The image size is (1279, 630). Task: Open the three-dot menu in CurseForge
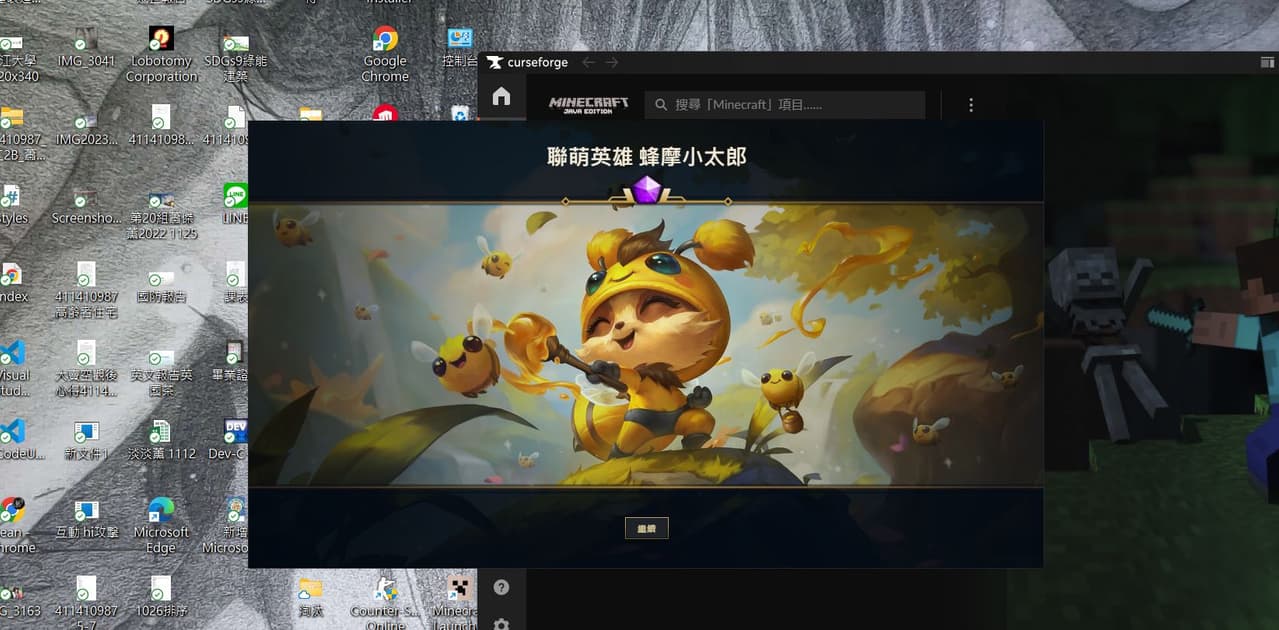pyautogui.click(x=970, y=104)
